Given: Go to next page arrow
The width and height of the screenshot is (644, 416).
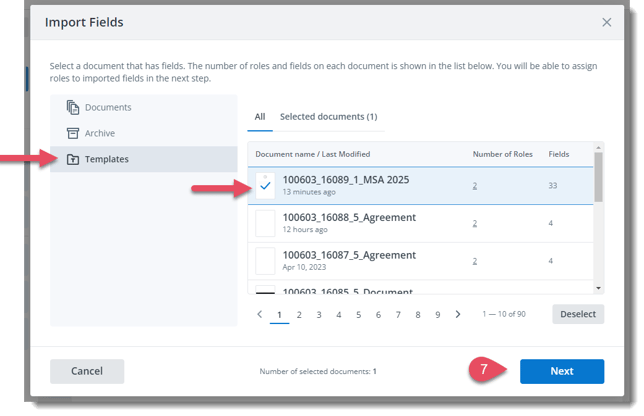Looking at the screenshot, I should coord(458,315).
